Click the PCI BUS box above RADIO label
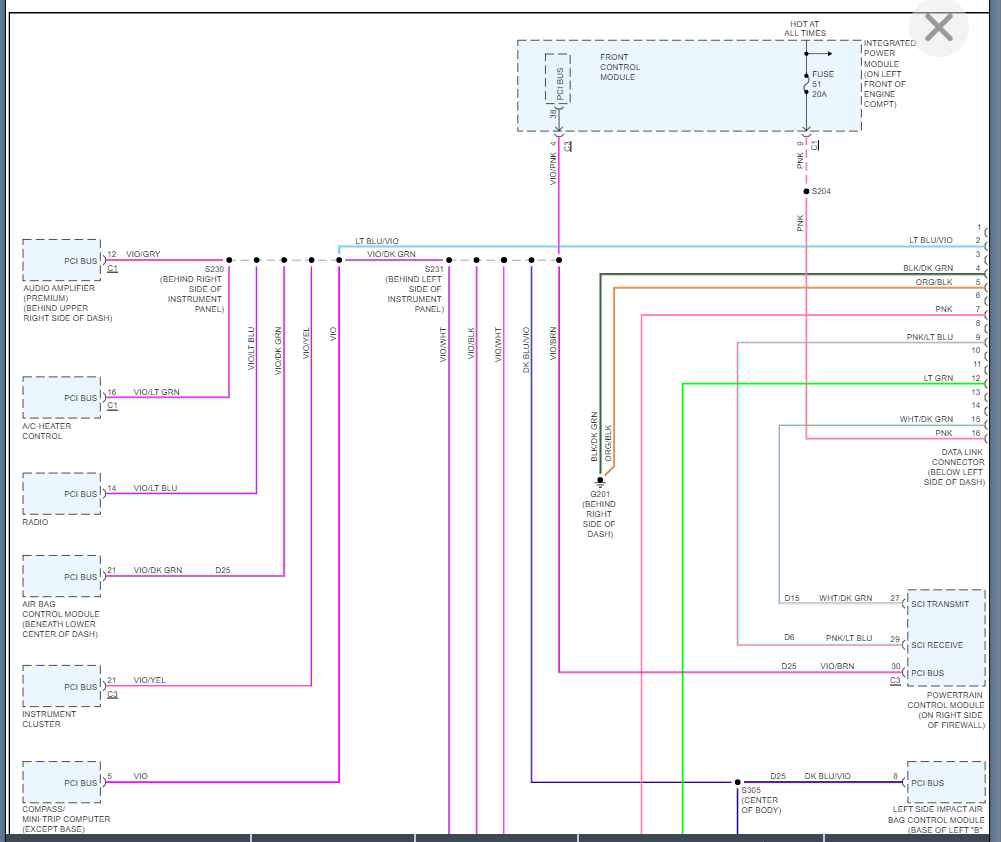 (x=62, y=493)
